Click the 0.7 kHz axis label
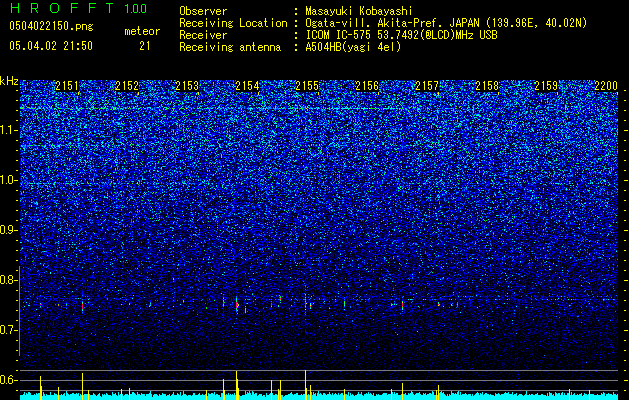Viewport: 629px width, 400px height. point(9,330)
